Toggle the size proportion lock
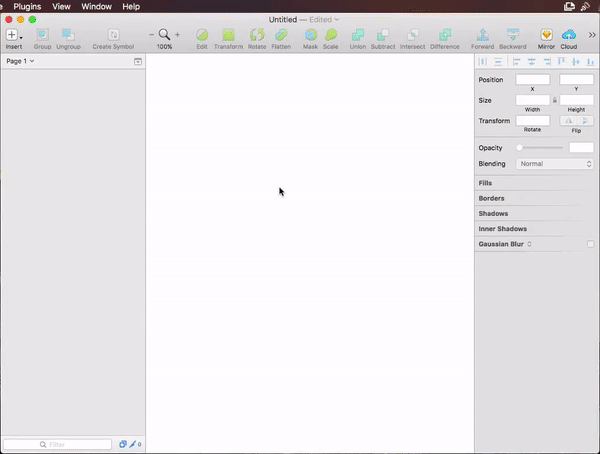600x454 pixels. 555,100
